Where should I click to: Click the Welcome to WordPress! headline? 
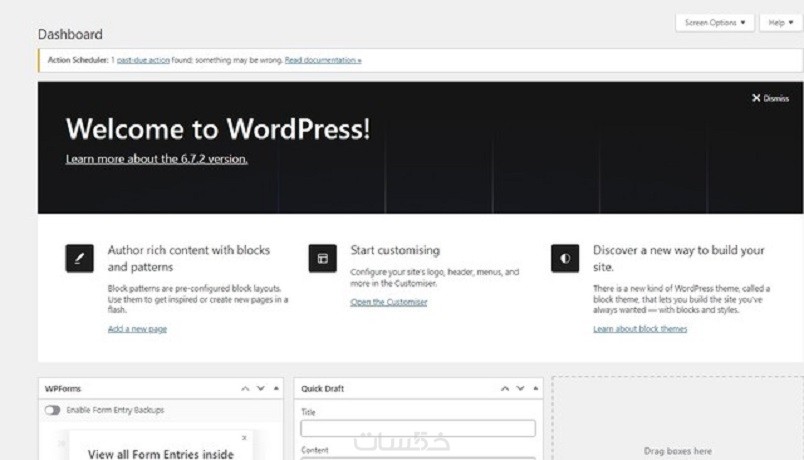coord(218,129)
